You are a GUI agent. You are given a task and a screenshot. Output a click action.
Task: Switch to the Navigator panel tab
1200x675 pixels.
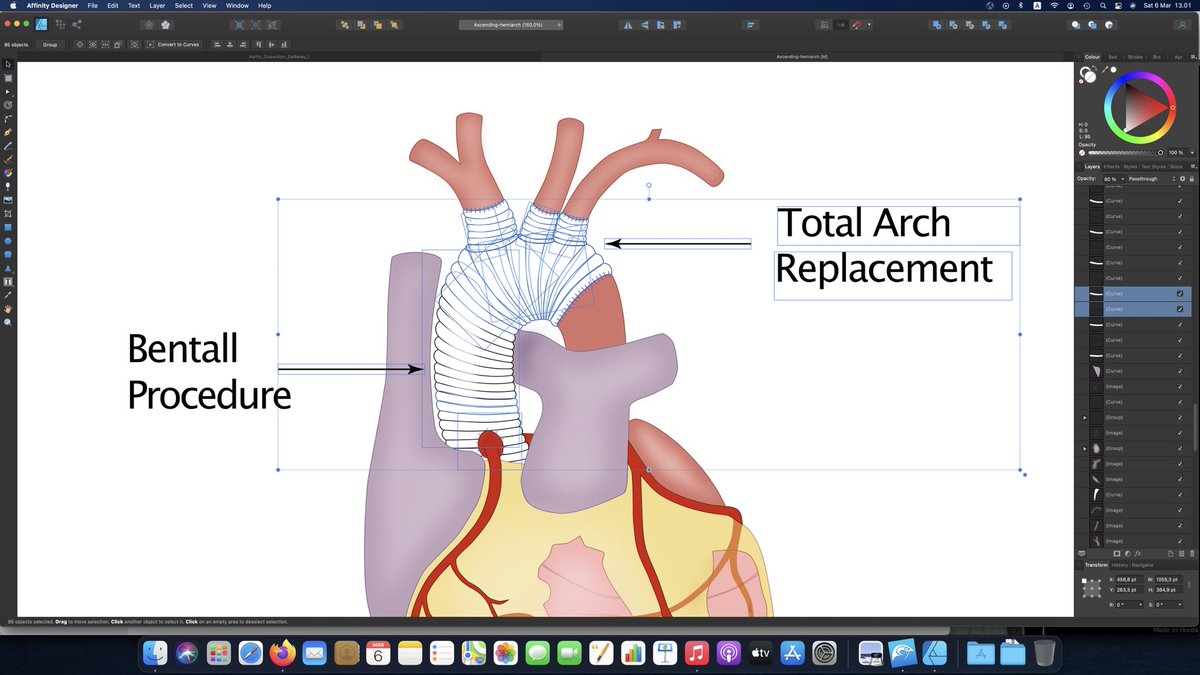(x=1143, y=565)
